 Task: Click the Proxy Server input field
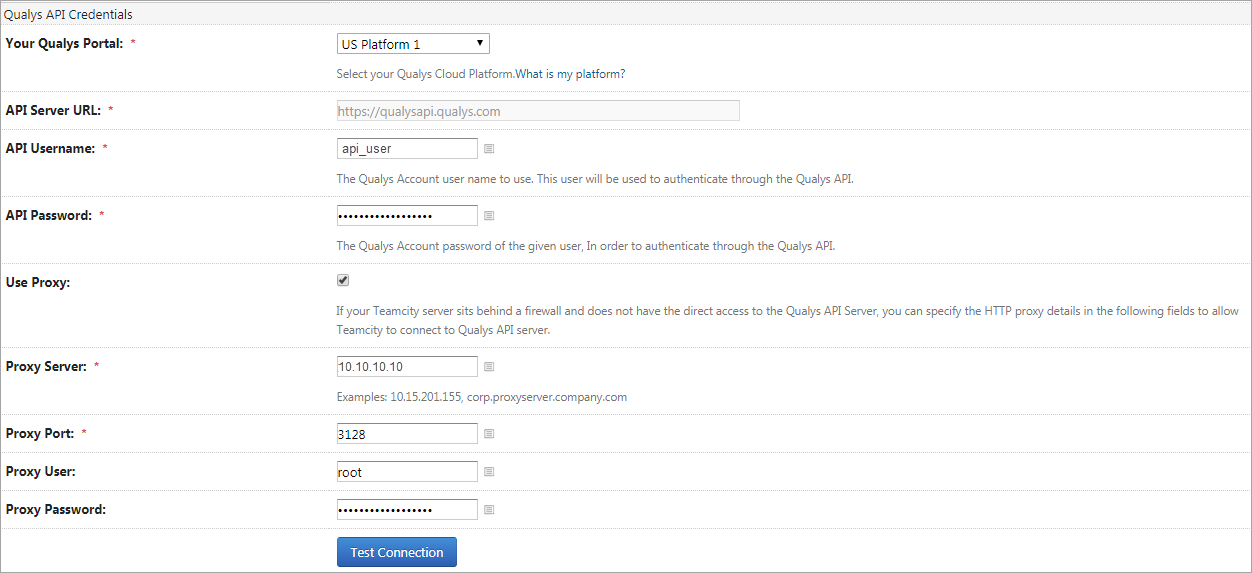coord(407,367)
